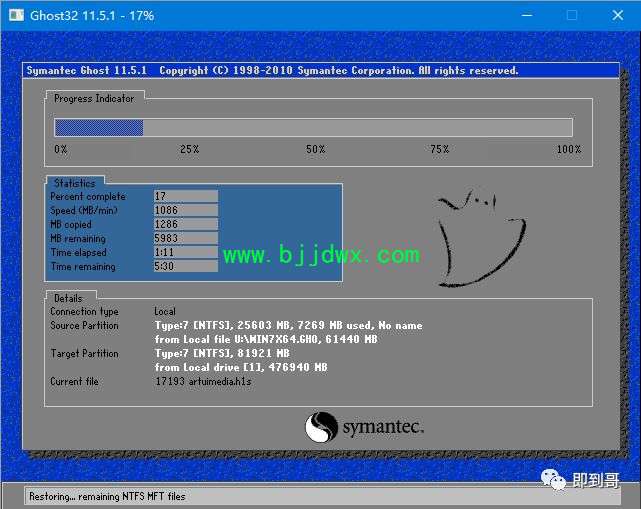
Task: Click the Progress Indicator group heading
Action: pos(94,99)
